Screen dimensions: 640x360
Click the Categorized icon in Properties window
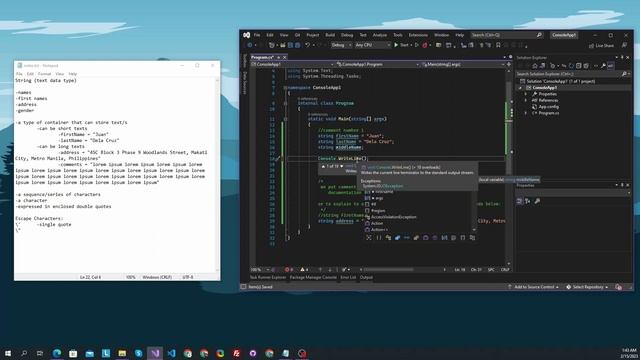click(520, 201)
